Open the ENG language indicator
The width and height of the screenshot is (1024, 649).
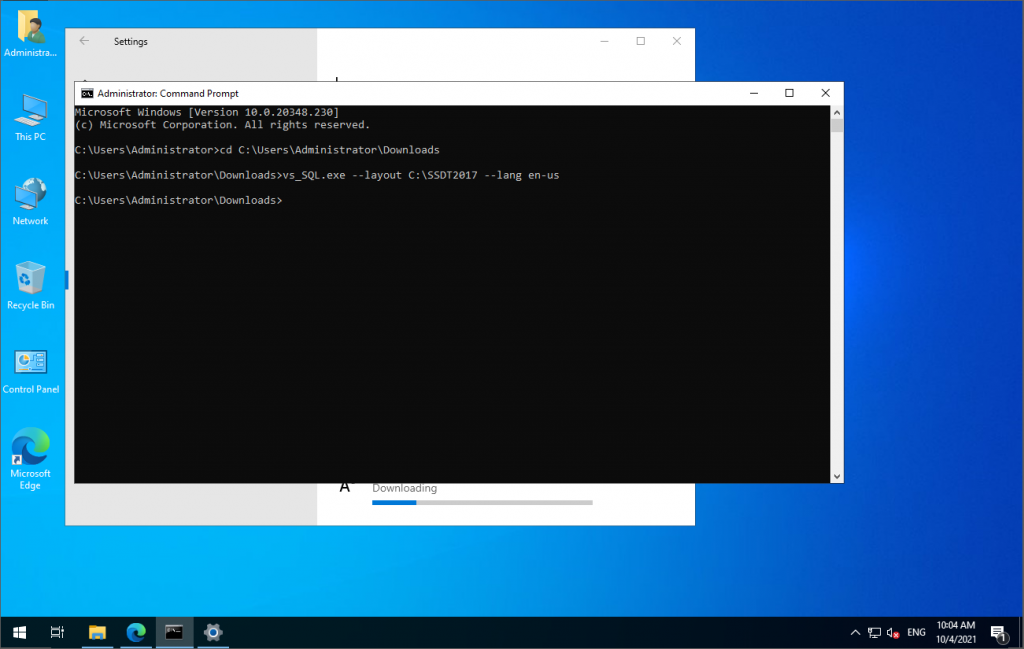[916, 632]
